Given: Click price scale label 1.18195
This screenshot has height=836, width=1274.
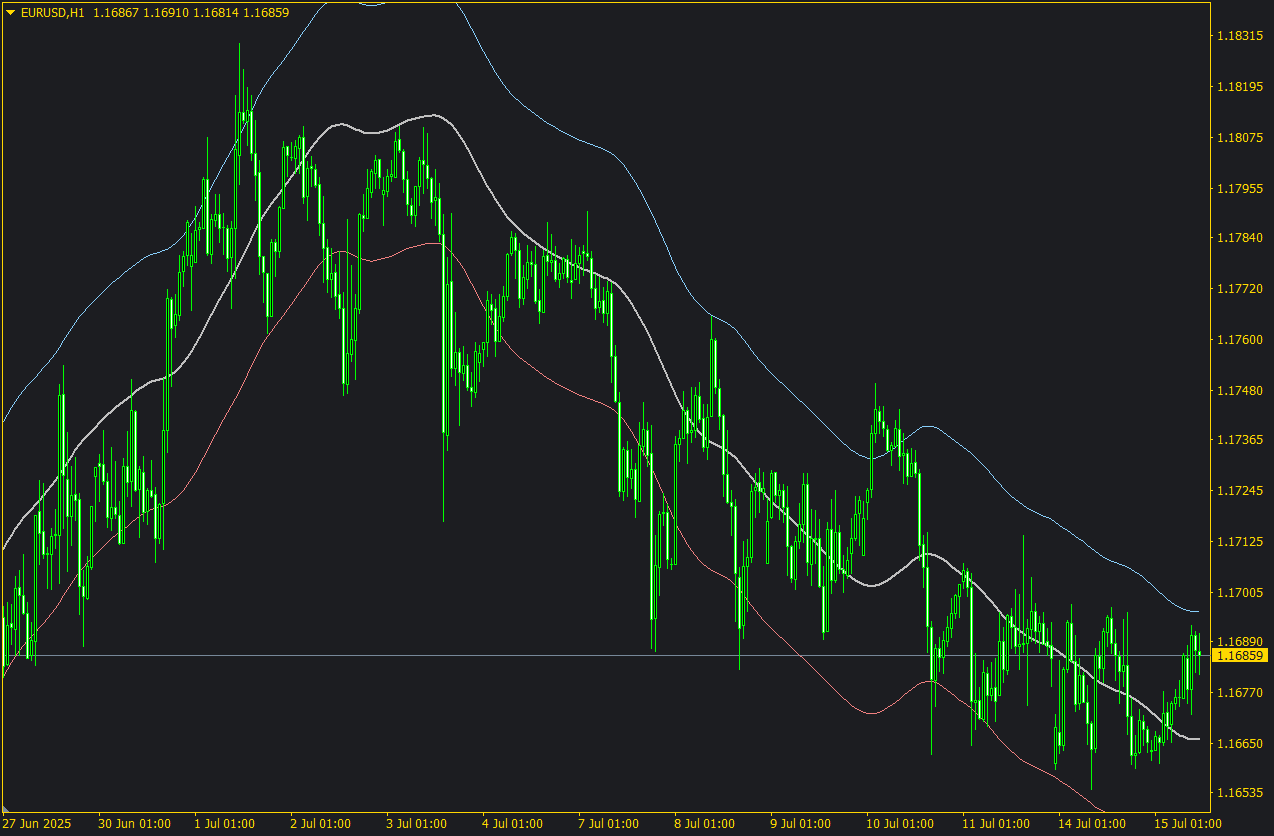Looking at the screenshot, I should pyautogui.click(x=1238, y=87).
